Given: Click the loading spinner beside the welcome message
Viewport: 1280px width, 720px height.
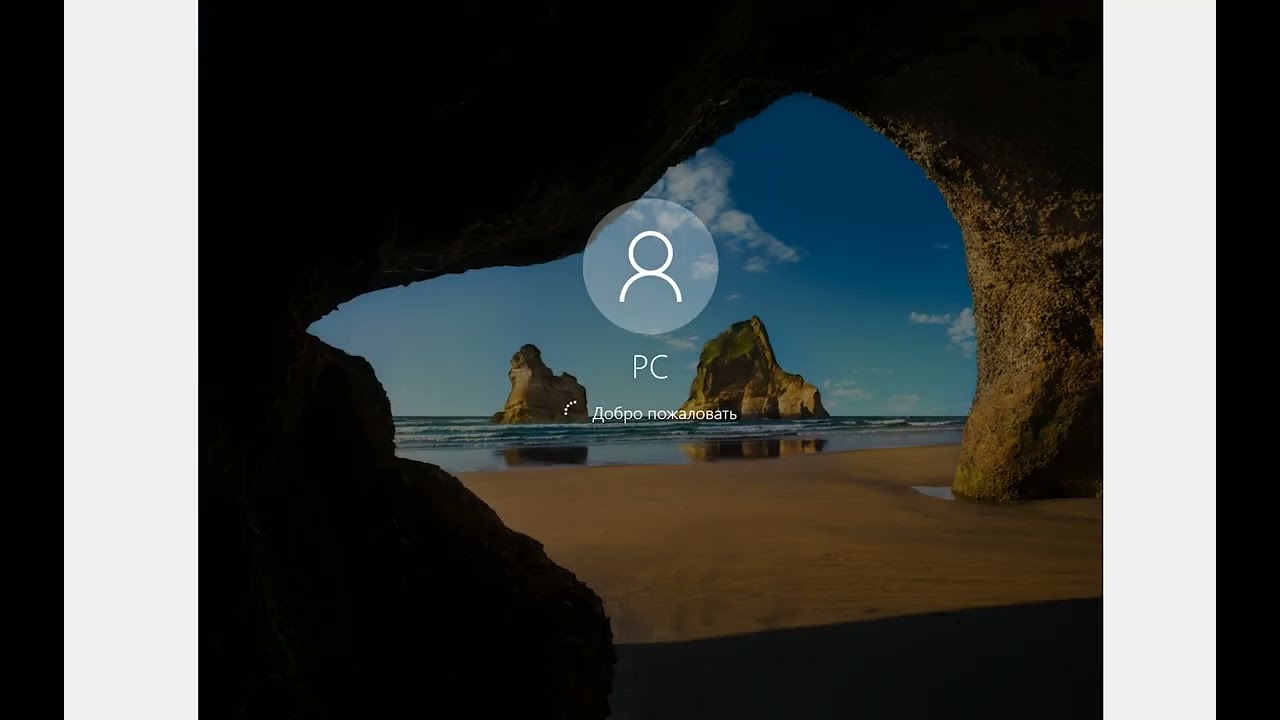Looking at the screenshot, I should (571, 409).
